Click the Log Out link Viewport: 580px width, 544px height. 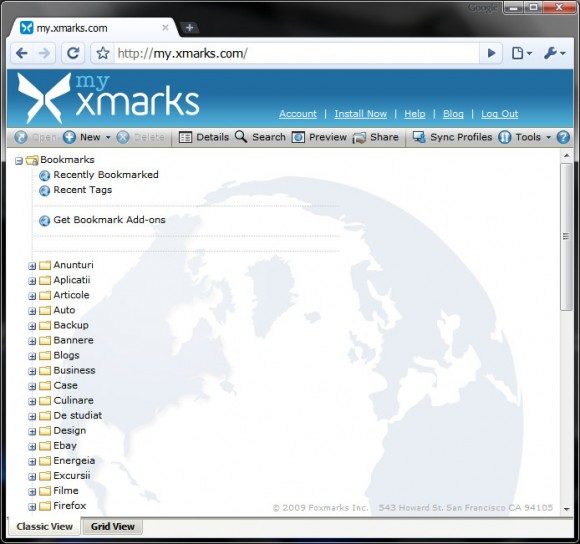coord(499,114)
